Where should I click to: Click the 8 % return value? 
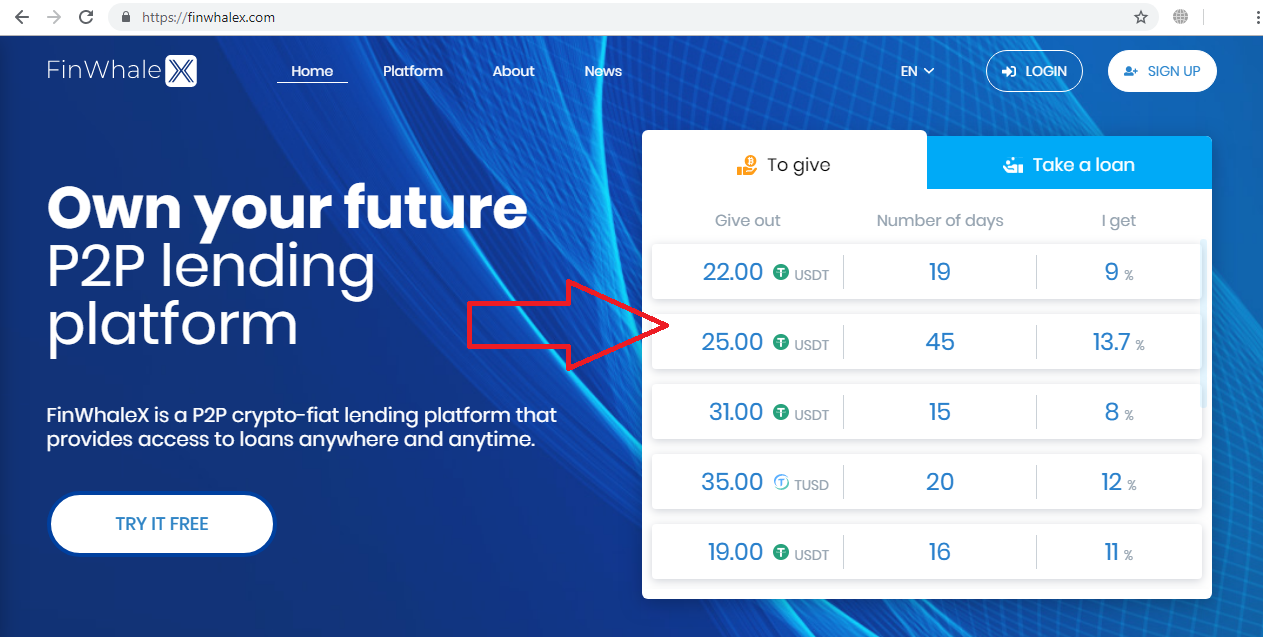click(1118, 412)
